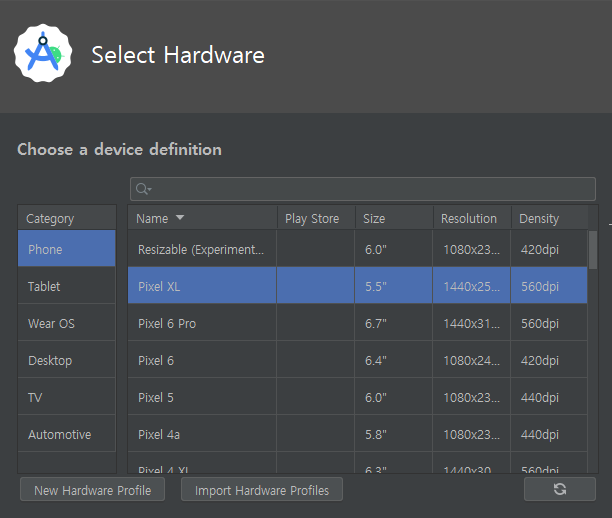Viewport: 612px width, 518px height.
Task: Sort by the Play Store column header
Action: pyautogui.click(x=316, y=218)
